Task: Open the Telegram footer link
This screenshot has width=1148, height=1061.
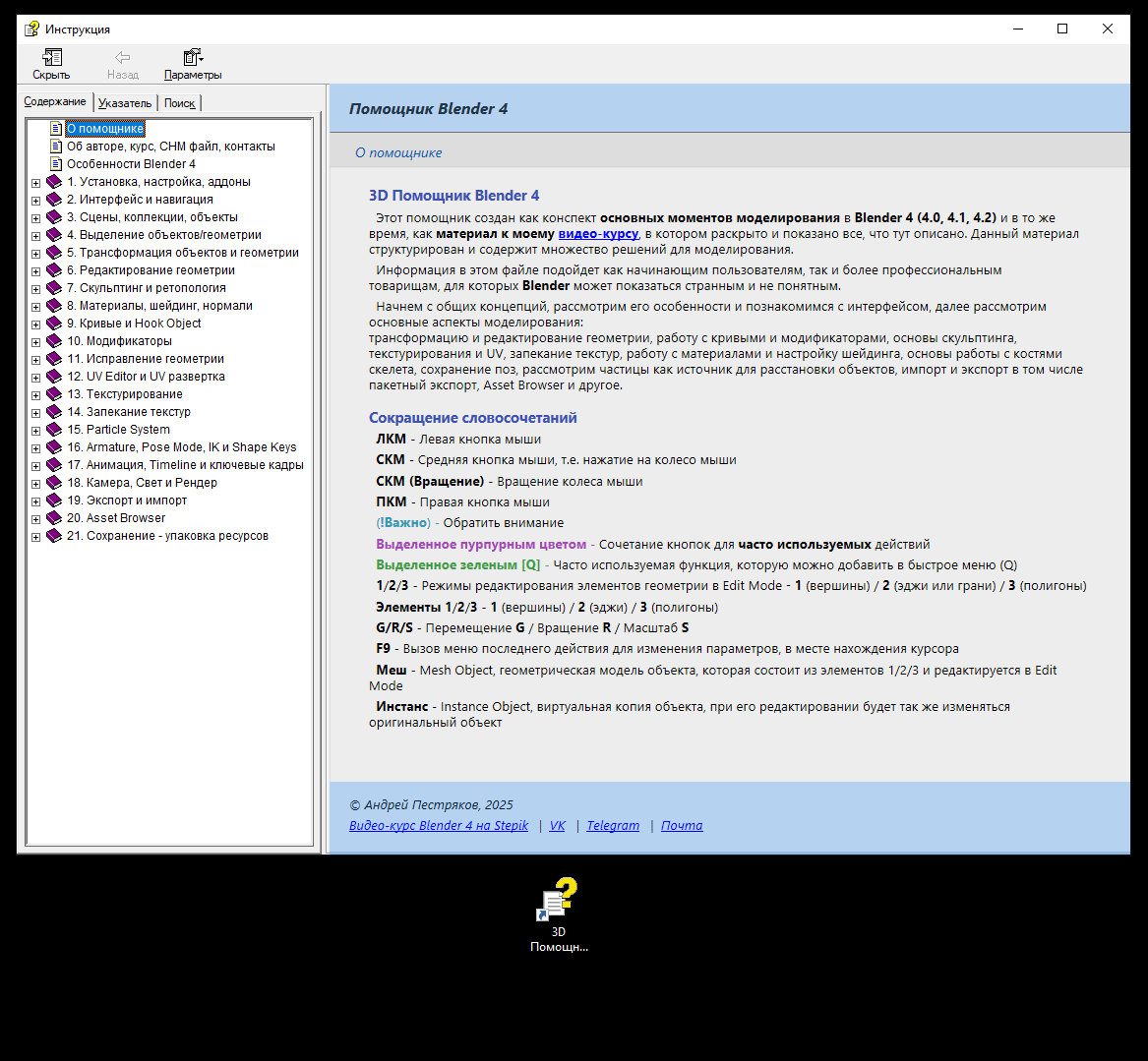Action: click(x=613, y=826)
